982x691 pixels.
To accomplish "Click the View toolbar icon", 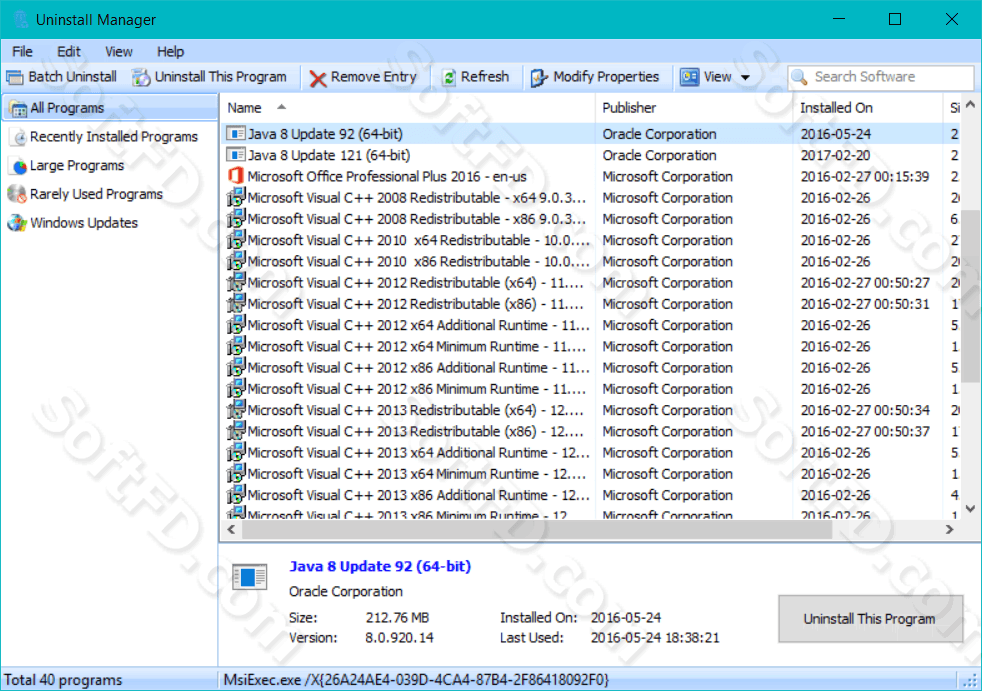I will (x=690, y=77).
